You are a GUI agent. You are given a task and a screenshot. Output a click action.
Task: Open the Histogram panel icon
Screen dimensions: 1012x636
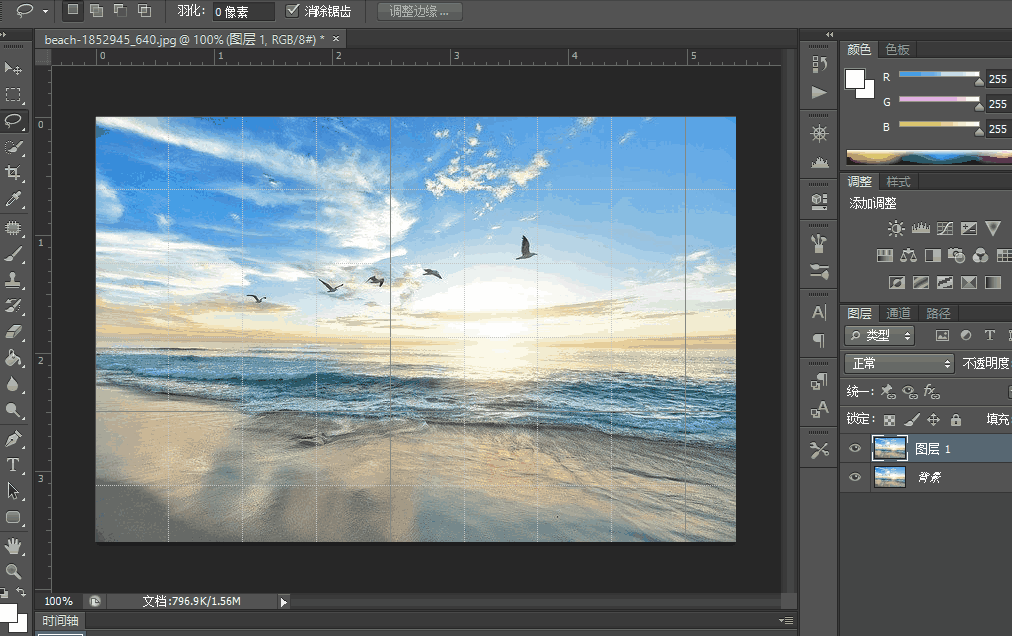819,162
